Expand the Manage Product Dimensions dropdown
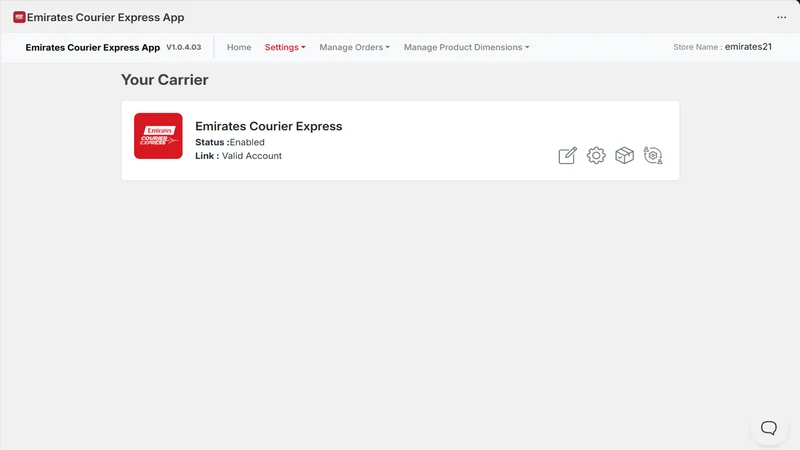Screen dimensions: 800x450 click(x=466, y=47)
